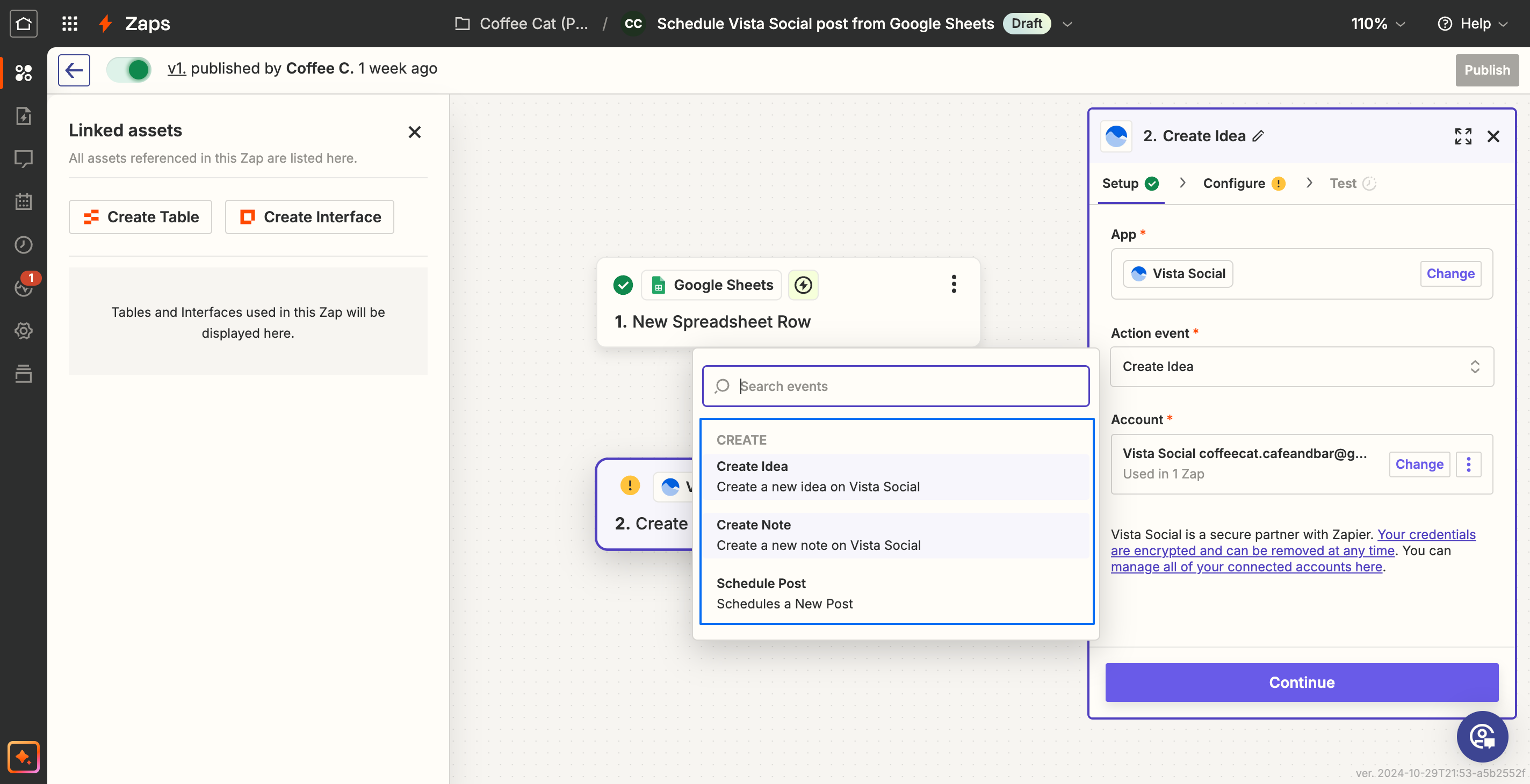The height and width of the screenshot is (784, 1530).
Task: Open the Google Sheets step three-dot menu
Action: coord(954,284)
